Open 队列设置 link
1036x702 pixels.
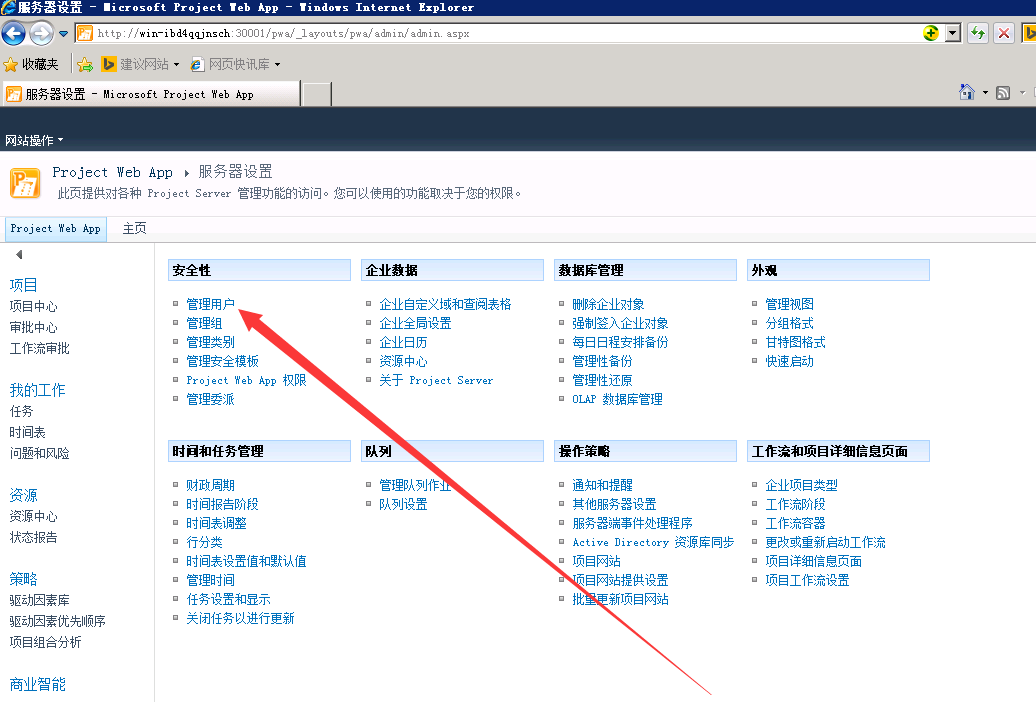pos(403,504)
